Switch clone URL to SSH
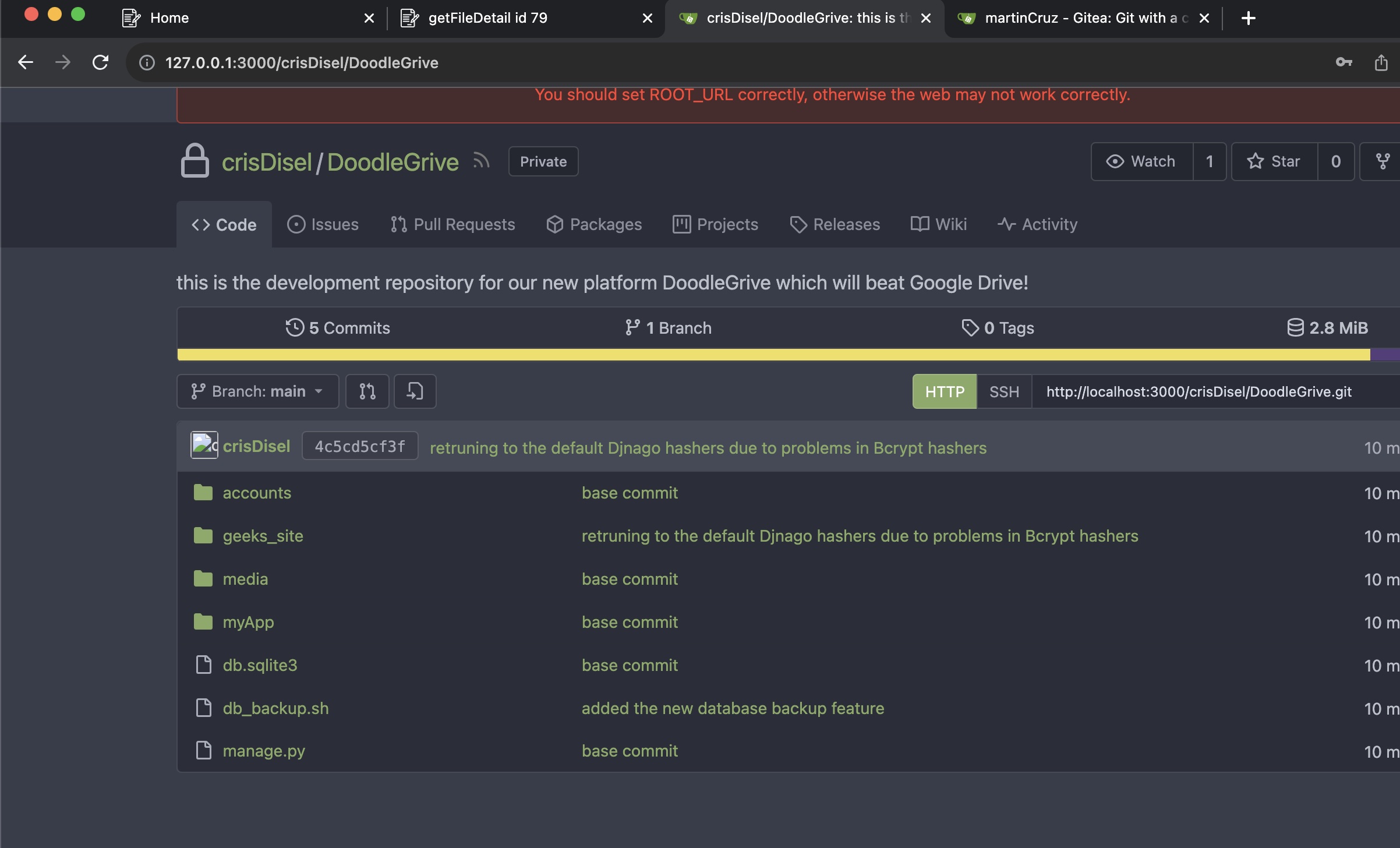This screenshot has width=1400, height=848. [1004, 391]
